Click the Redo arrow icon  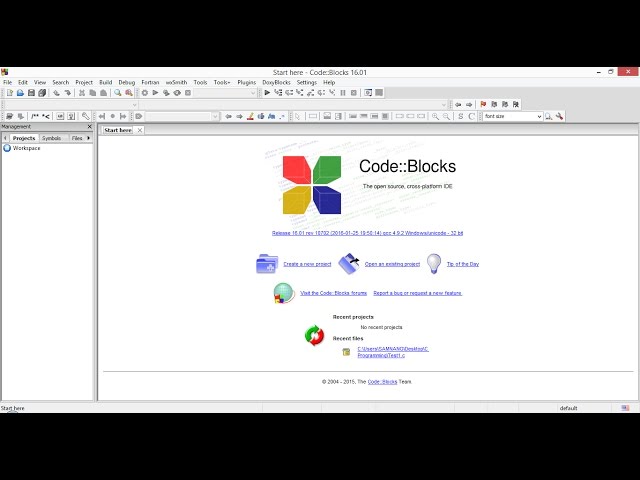coord(67,93)
